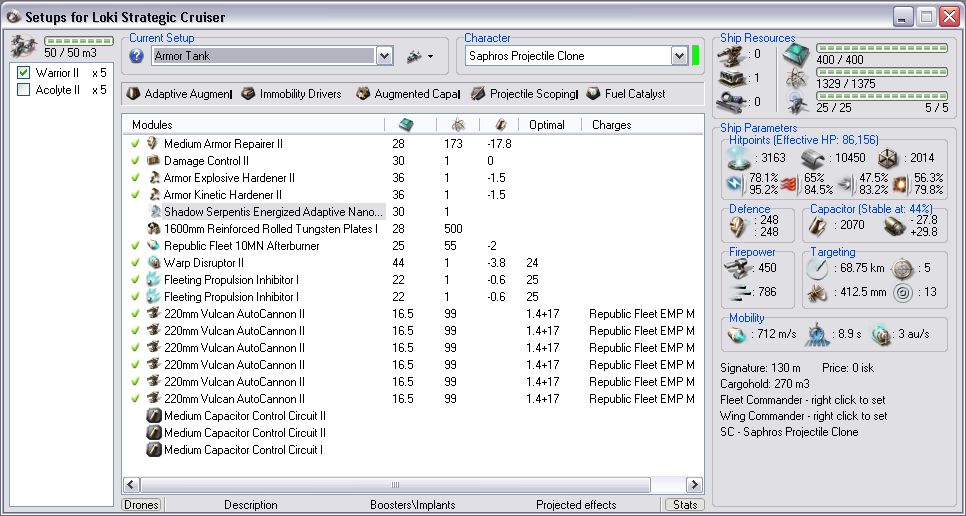Click the structure hitpoints icon
The width and height of the screenshot is (966, 516).
click(888, 159)
